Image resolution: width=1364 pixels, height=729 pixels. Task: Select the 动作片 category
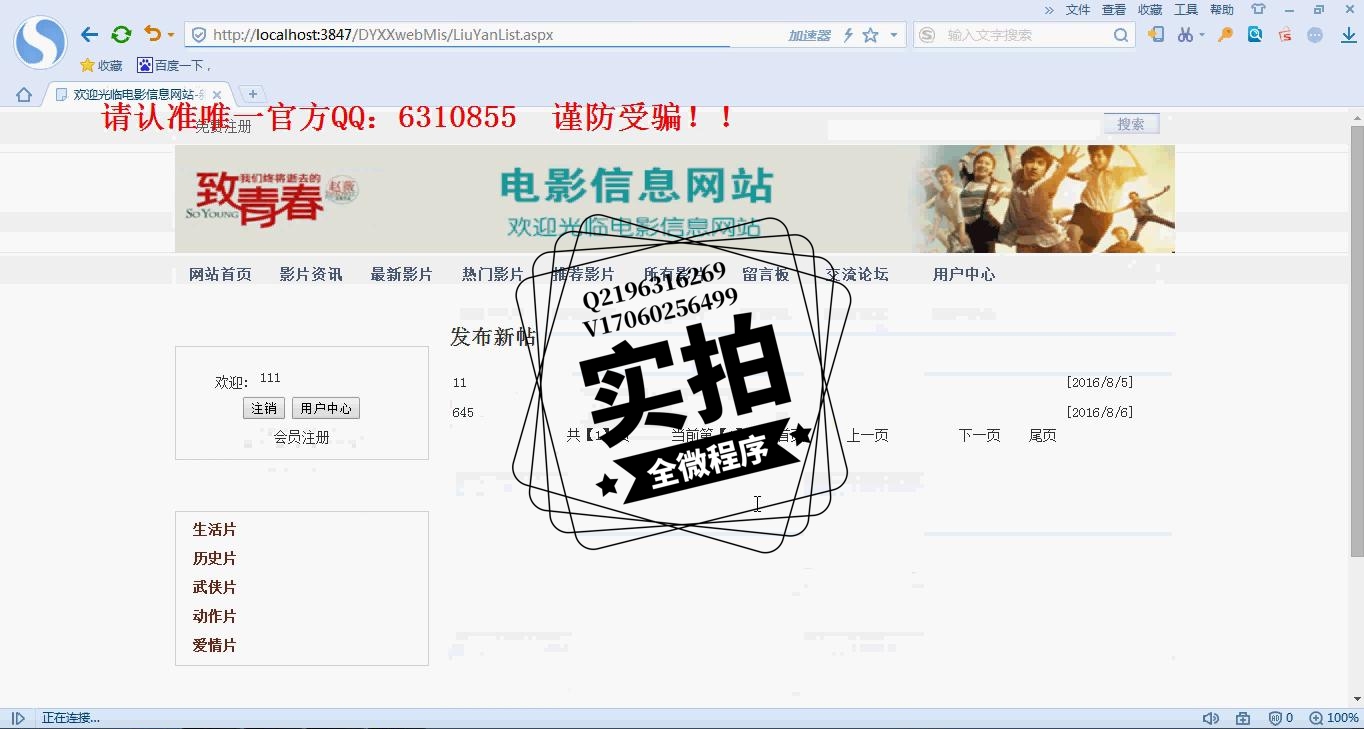(x=215, y=617)
